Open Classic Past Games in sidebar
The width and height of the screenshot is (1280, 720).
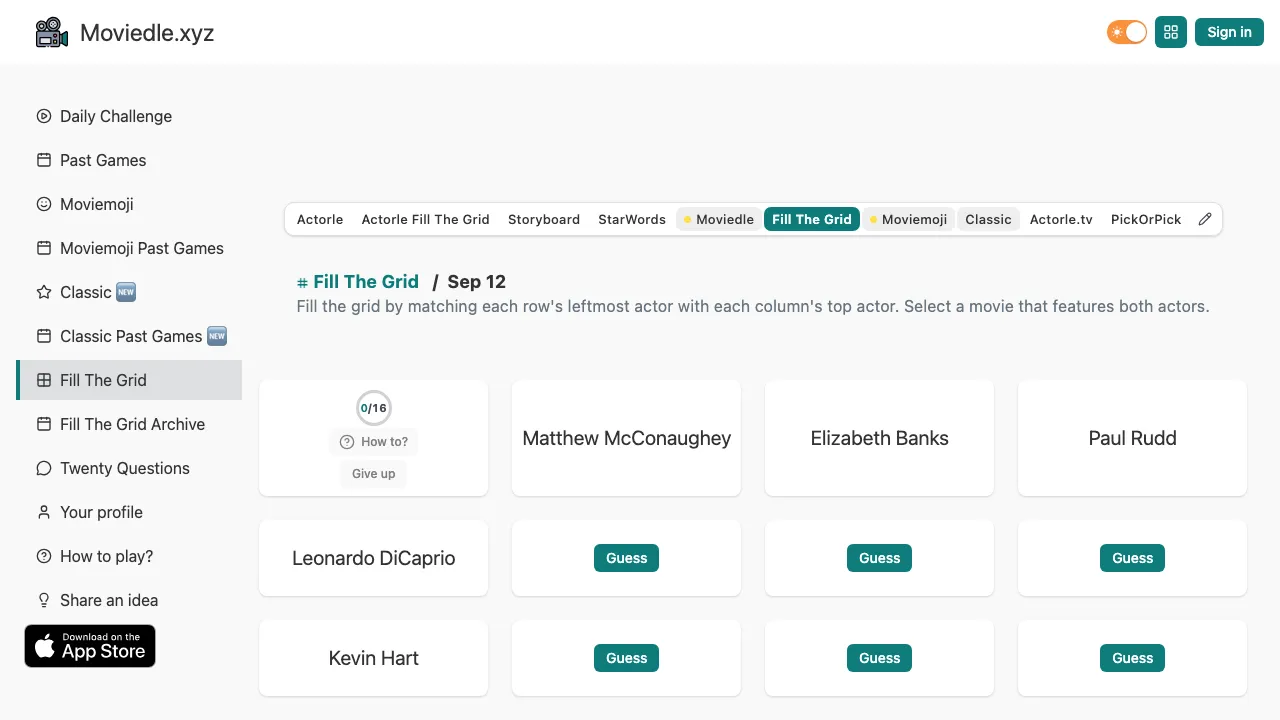(129, 336)
